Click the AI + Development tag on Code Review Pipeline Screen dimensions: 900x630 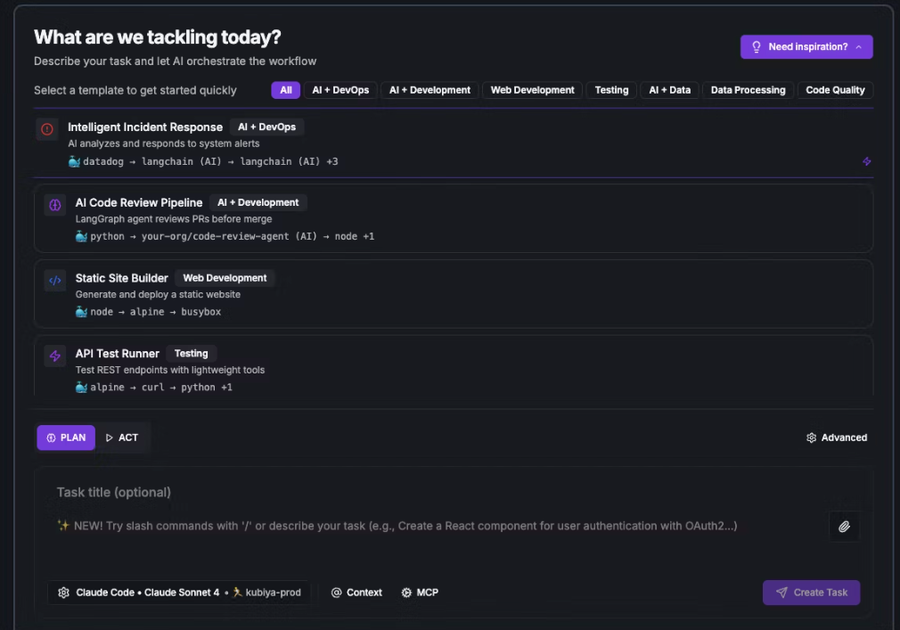point(258,203)
